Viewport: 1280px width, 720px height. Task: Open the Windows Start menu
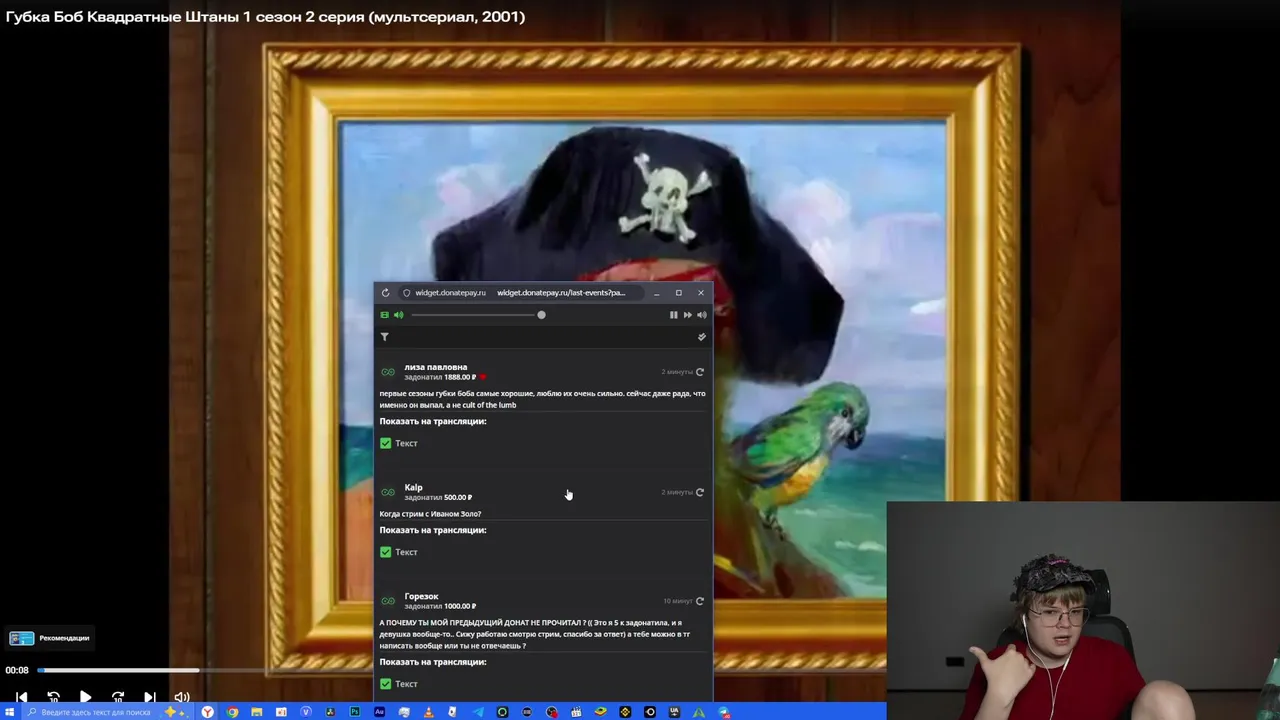point(9,712)
